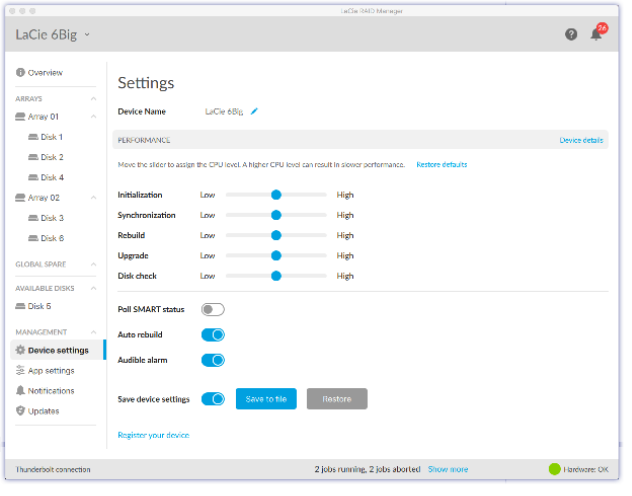Click the Array 01 drive icon
This screenshot has width=632, height=496.
point(20,118)
